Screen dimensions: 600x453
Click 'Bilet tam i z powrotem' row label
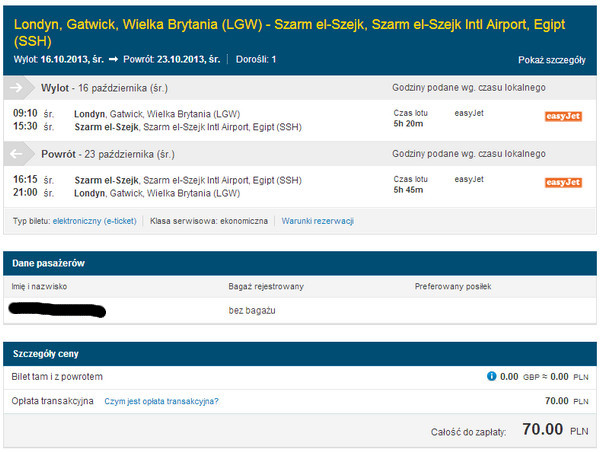pos(57,377)
